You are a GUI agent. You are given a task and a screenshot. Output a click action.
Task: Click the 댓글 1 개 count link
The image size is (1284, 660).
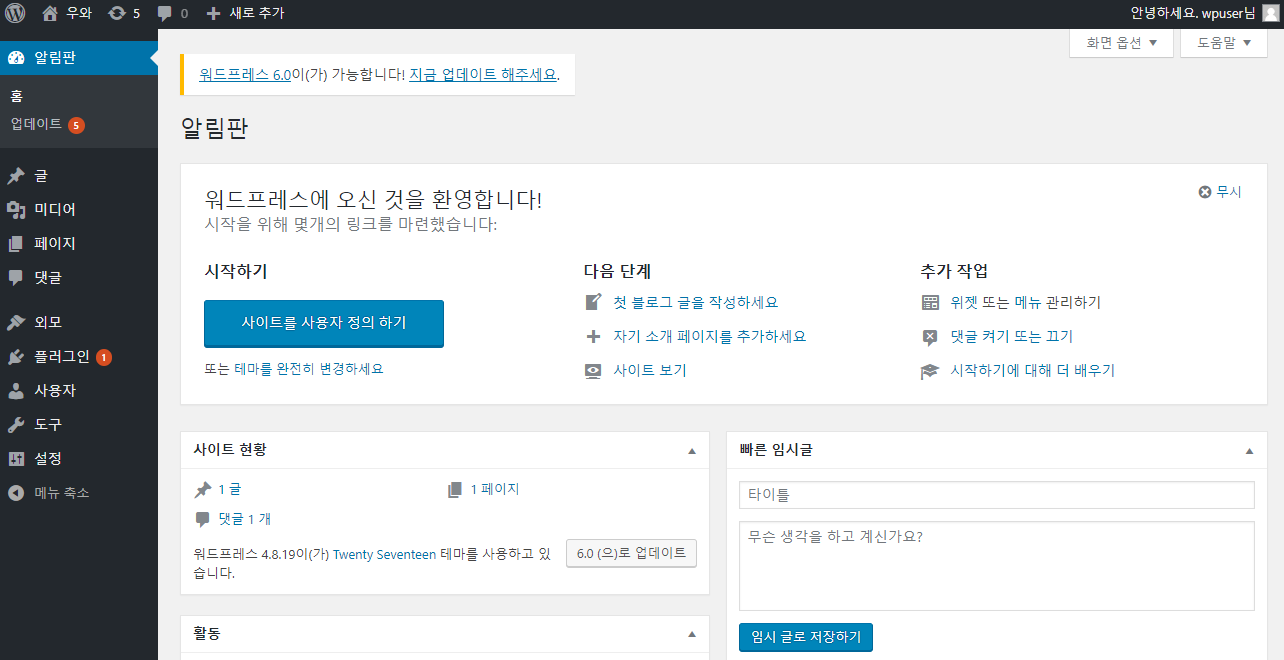(x=245, y=519)
